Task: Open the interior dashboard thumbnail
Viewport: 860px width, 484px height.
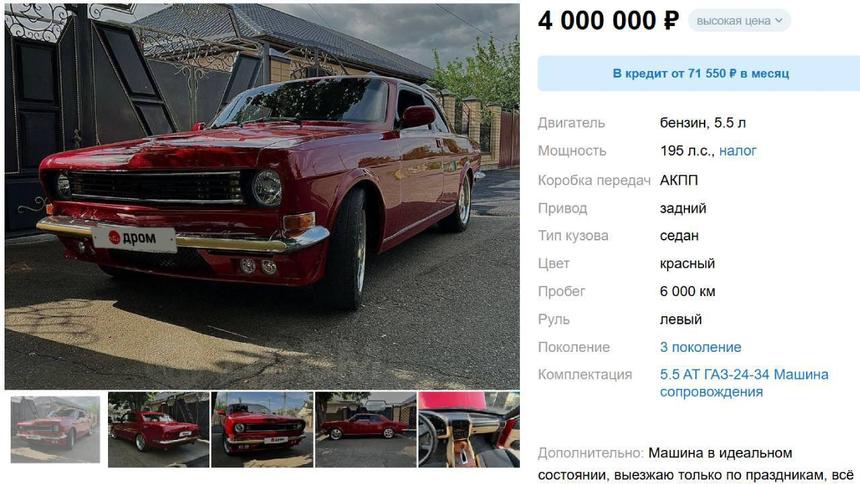Action: [468, 429]
